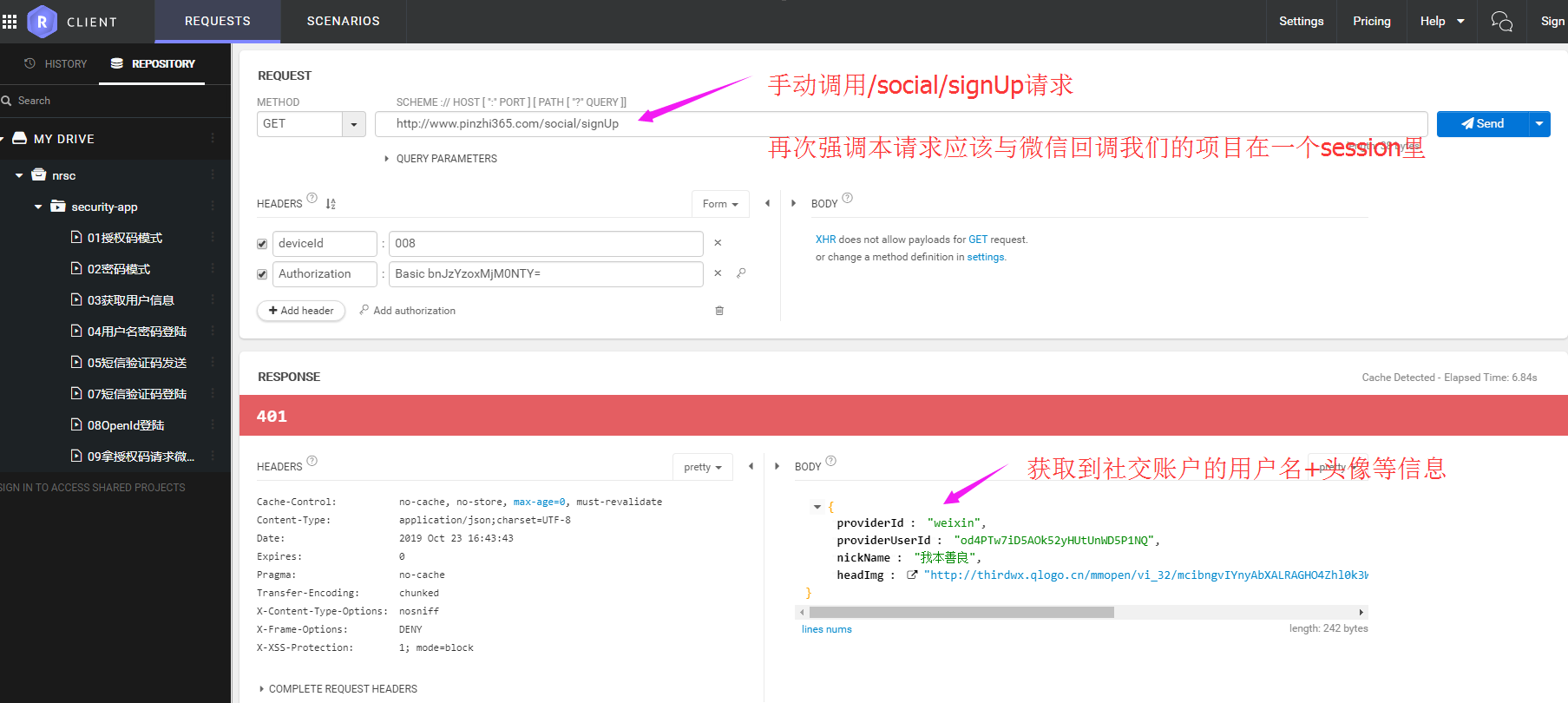Open response headers pretty dropdown
Image resolution: width=1568 pixels, height=703 pixels.
(703, 467)
